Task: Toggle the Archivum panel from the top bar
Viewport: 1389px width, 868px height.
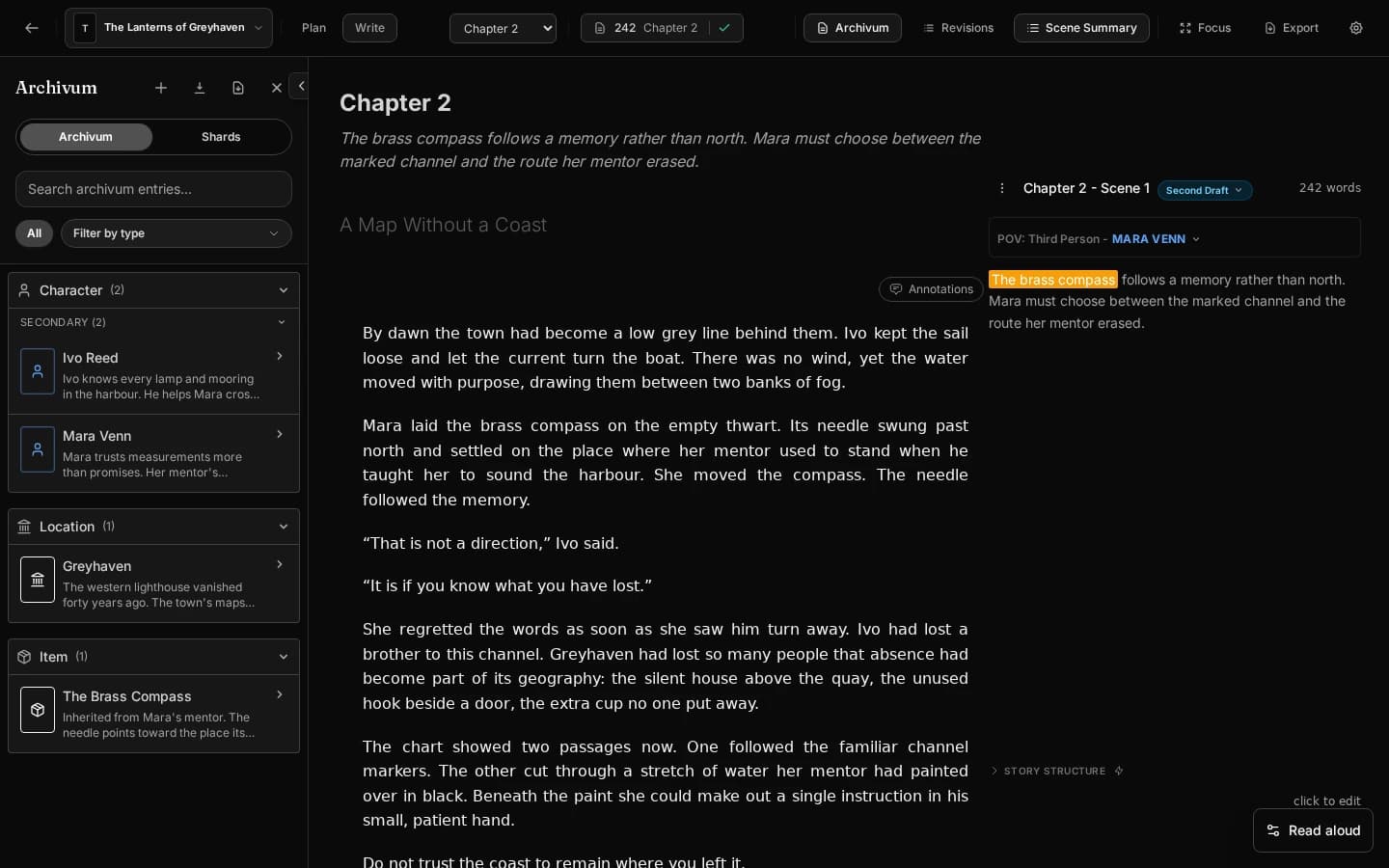Action: [x=853, y=28]
